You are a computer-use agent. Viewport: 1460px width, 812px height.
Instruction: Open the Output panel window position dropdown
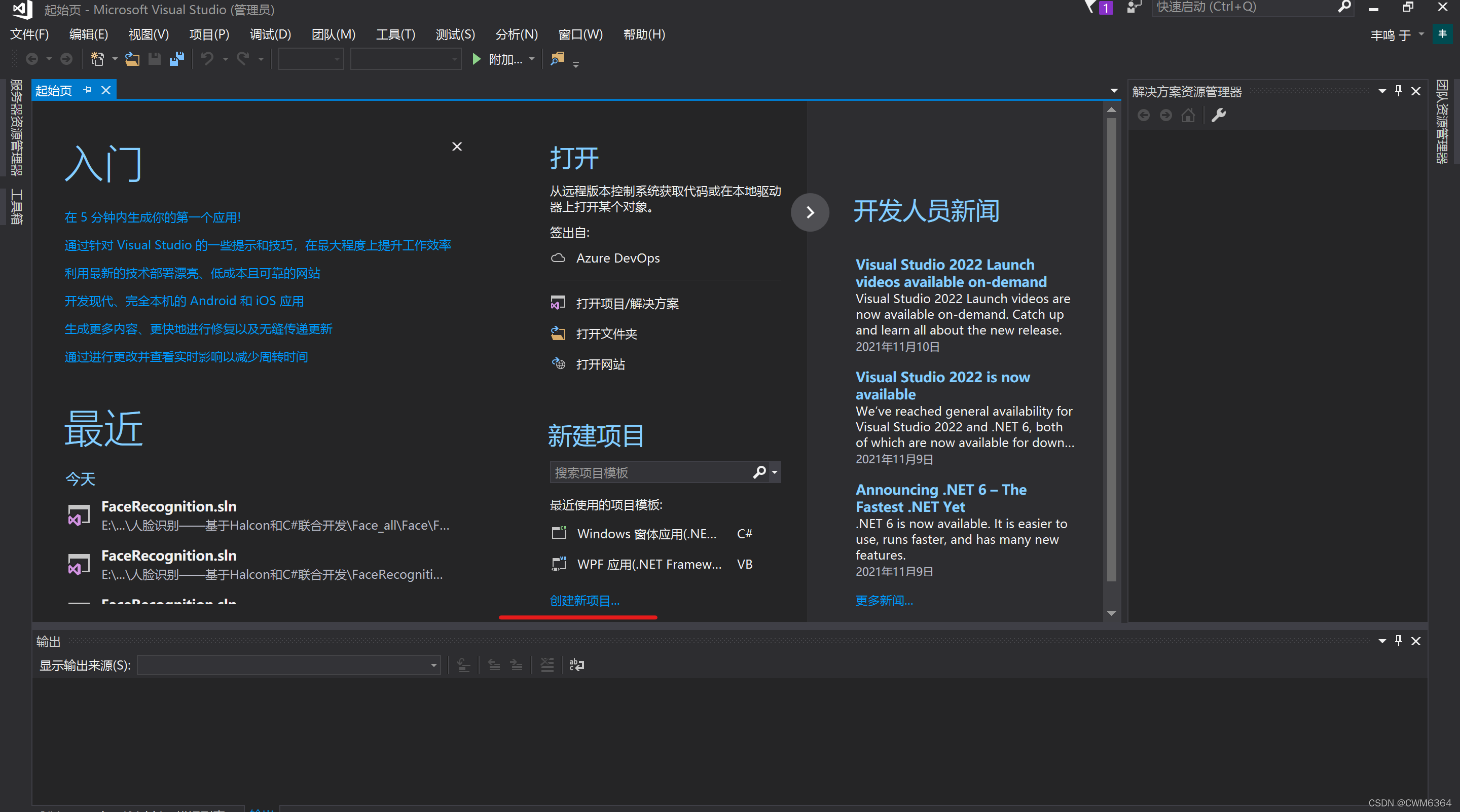(x=1382, y=641)
